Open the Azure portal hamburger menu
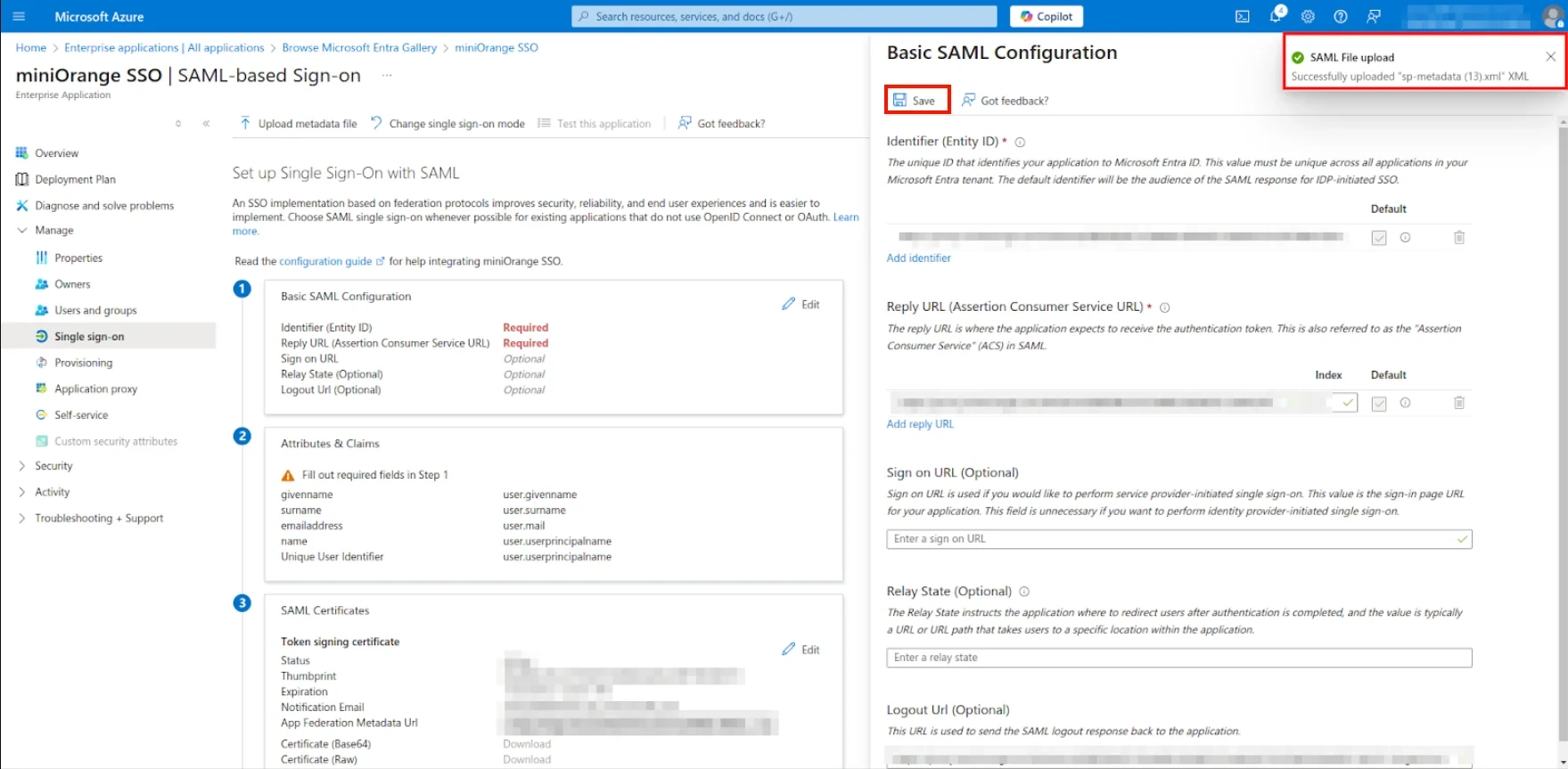Viewport: 1568px width, 769px height. coord(20,16)
